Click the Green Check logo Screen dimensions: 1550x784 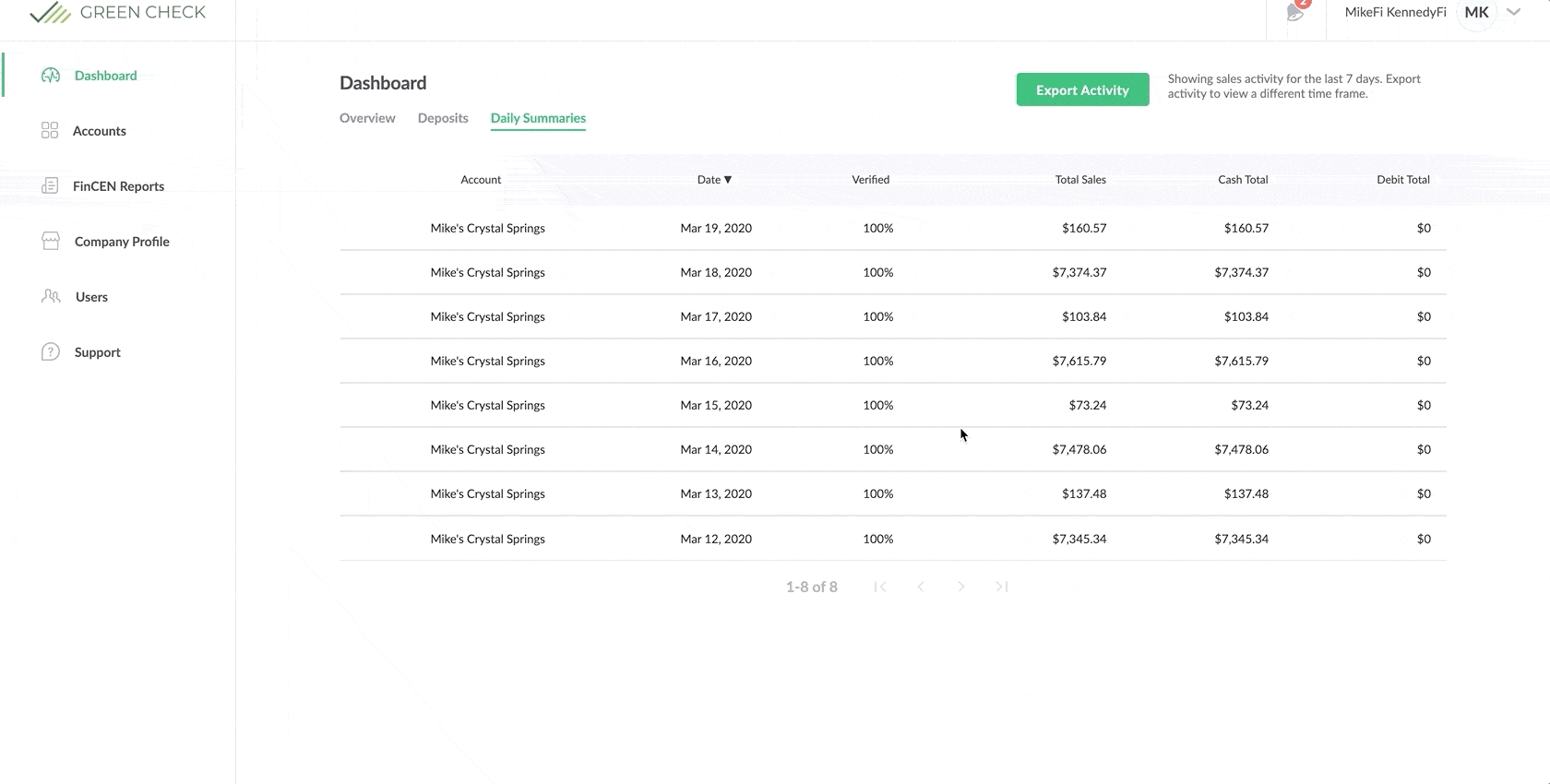[x=117, y=13]
